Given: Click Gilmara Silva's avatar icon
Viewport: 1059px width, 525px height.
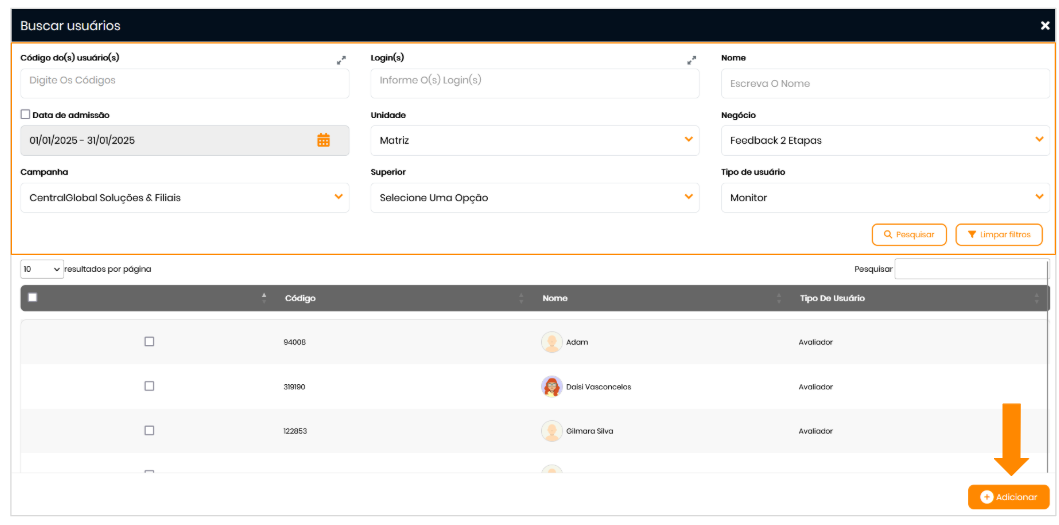Looking at the screenshot, I should [x=551, y=431].
